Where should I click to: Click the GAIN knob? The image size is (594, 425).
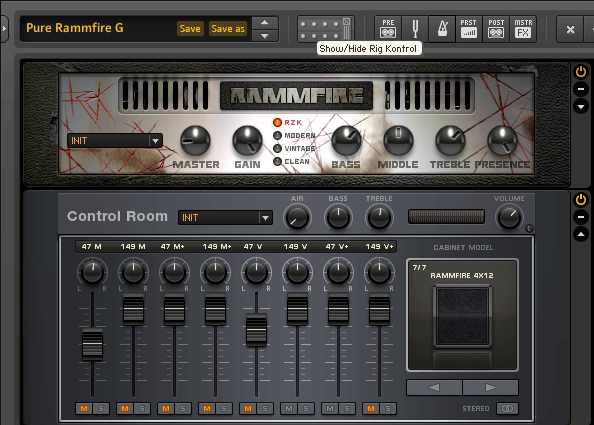coord(247,141)
